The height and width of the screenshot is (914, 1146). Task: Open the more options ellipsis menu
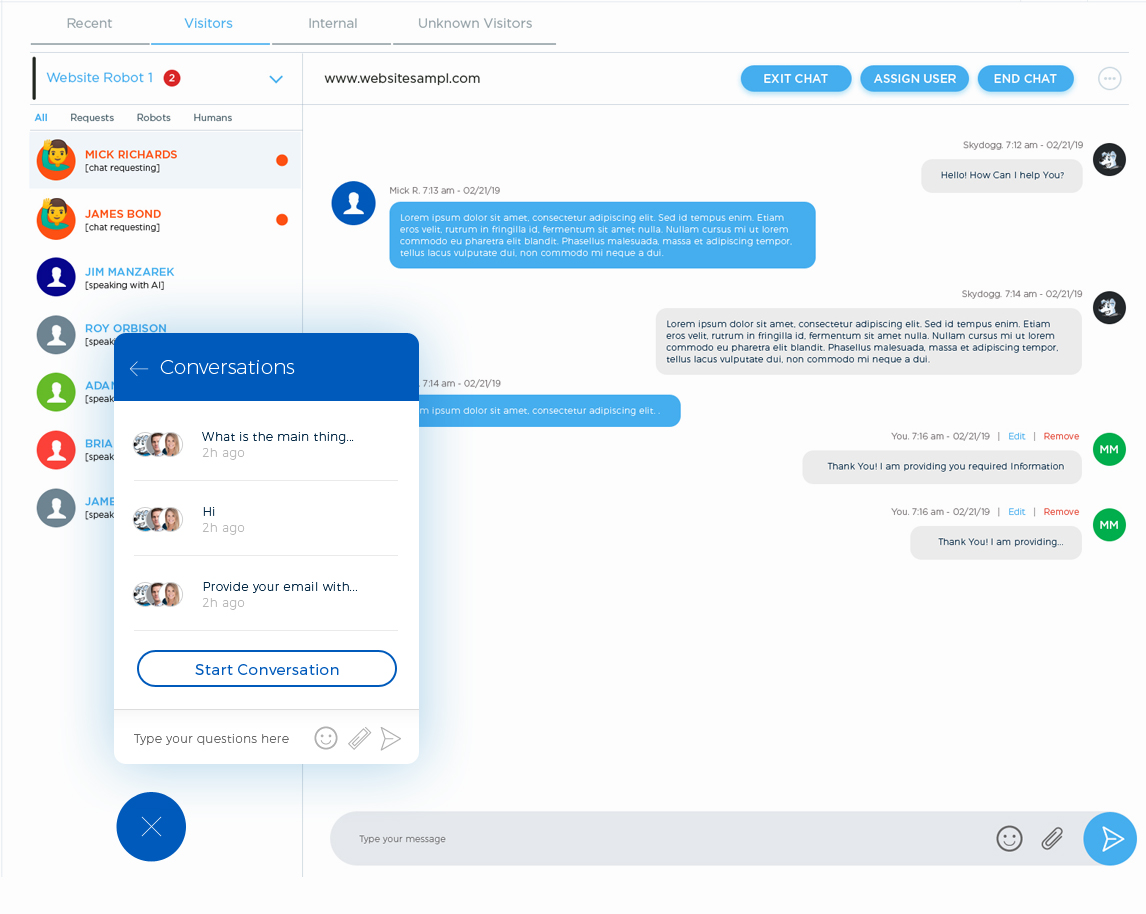click(x=1109, y=78)
